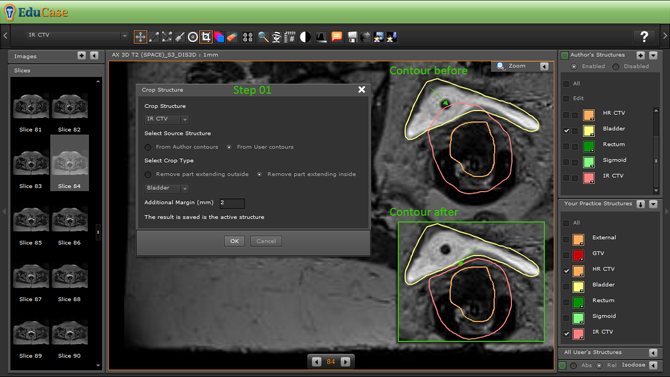
Task: Collapse the Zoom panel arrow
Action: [x=544, y=66]
